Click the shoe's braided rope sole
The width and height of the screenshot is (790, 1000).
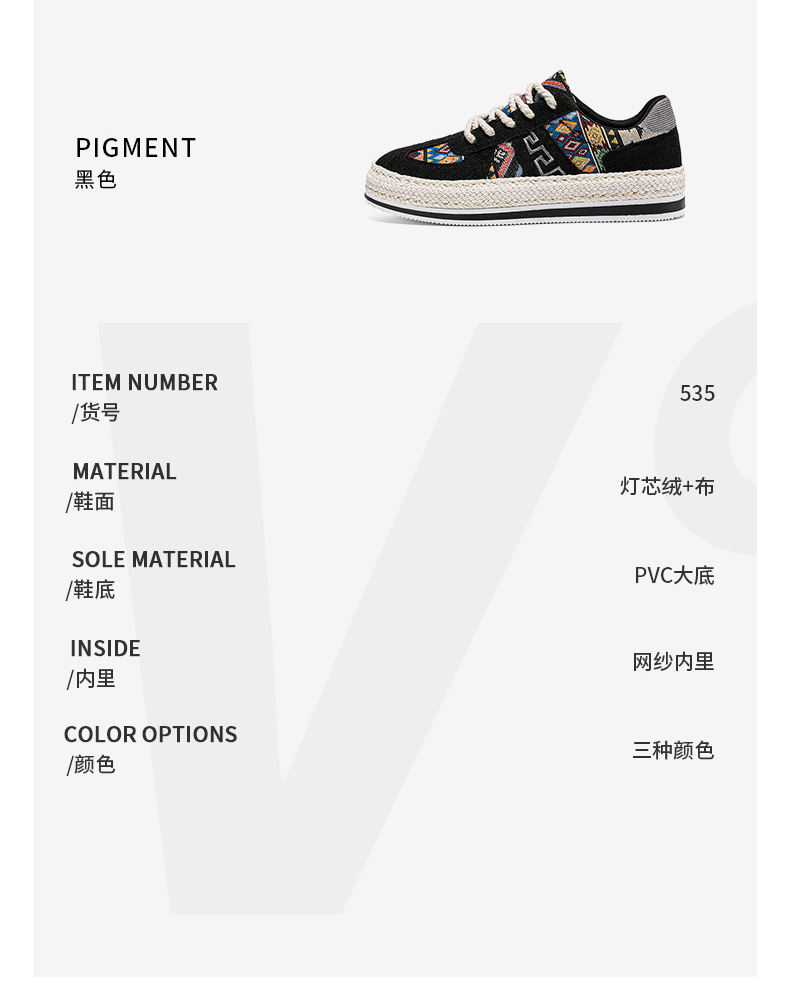pos(525,186)
